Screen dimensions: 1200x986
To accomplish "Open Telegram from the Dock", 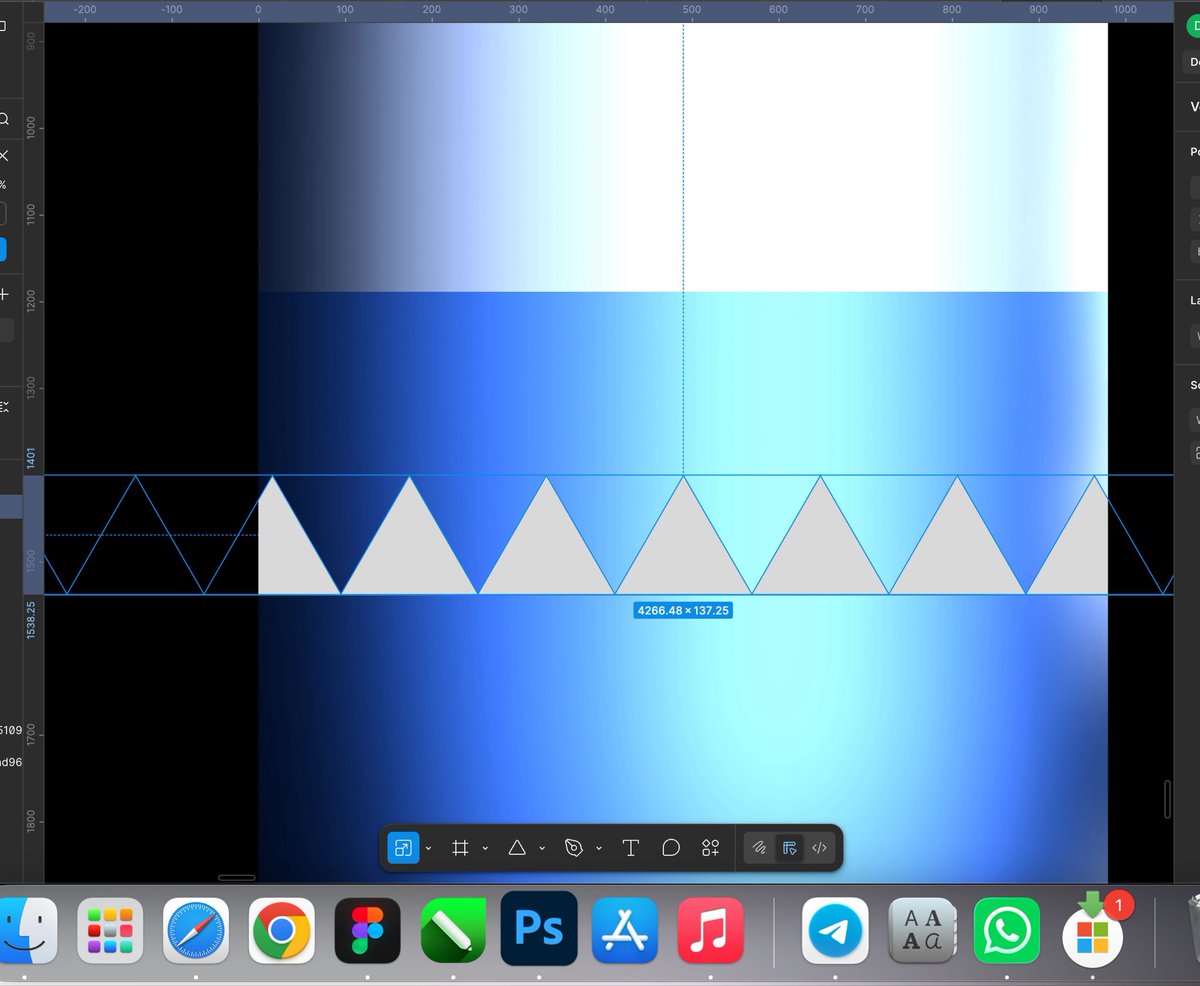I will coord(835,931).
